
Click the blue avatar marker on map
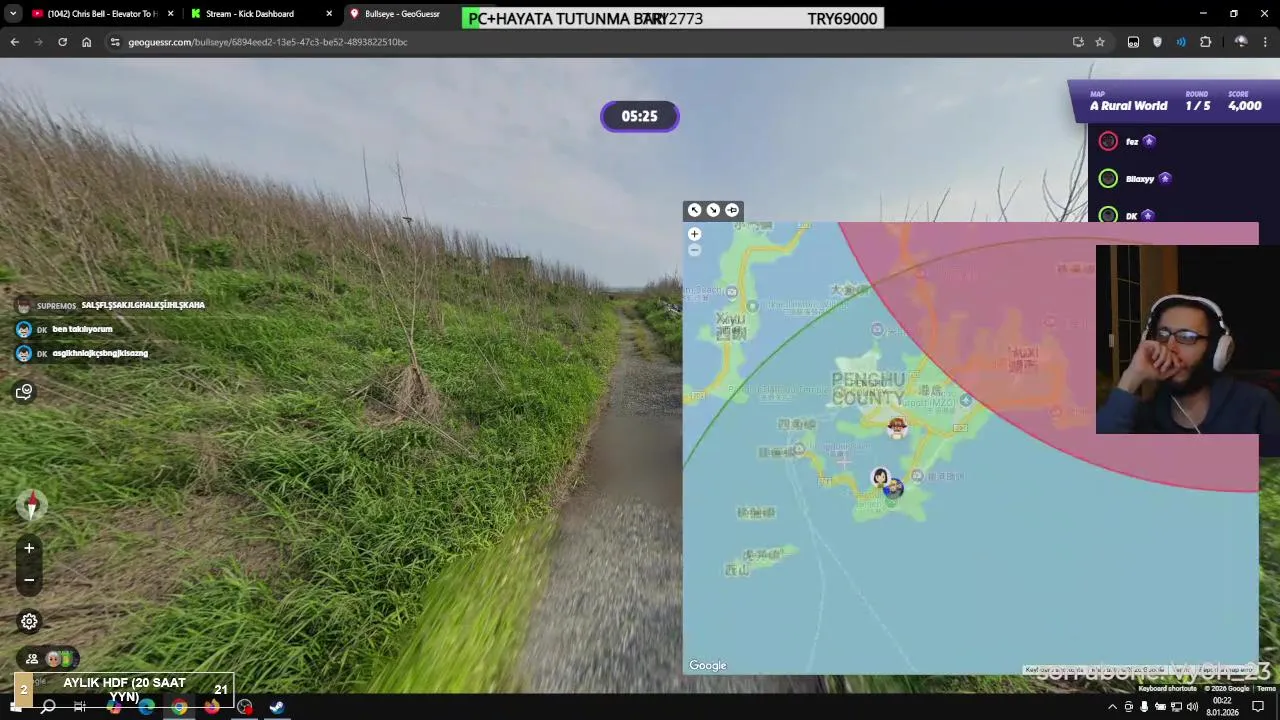[x=894, y=488]
